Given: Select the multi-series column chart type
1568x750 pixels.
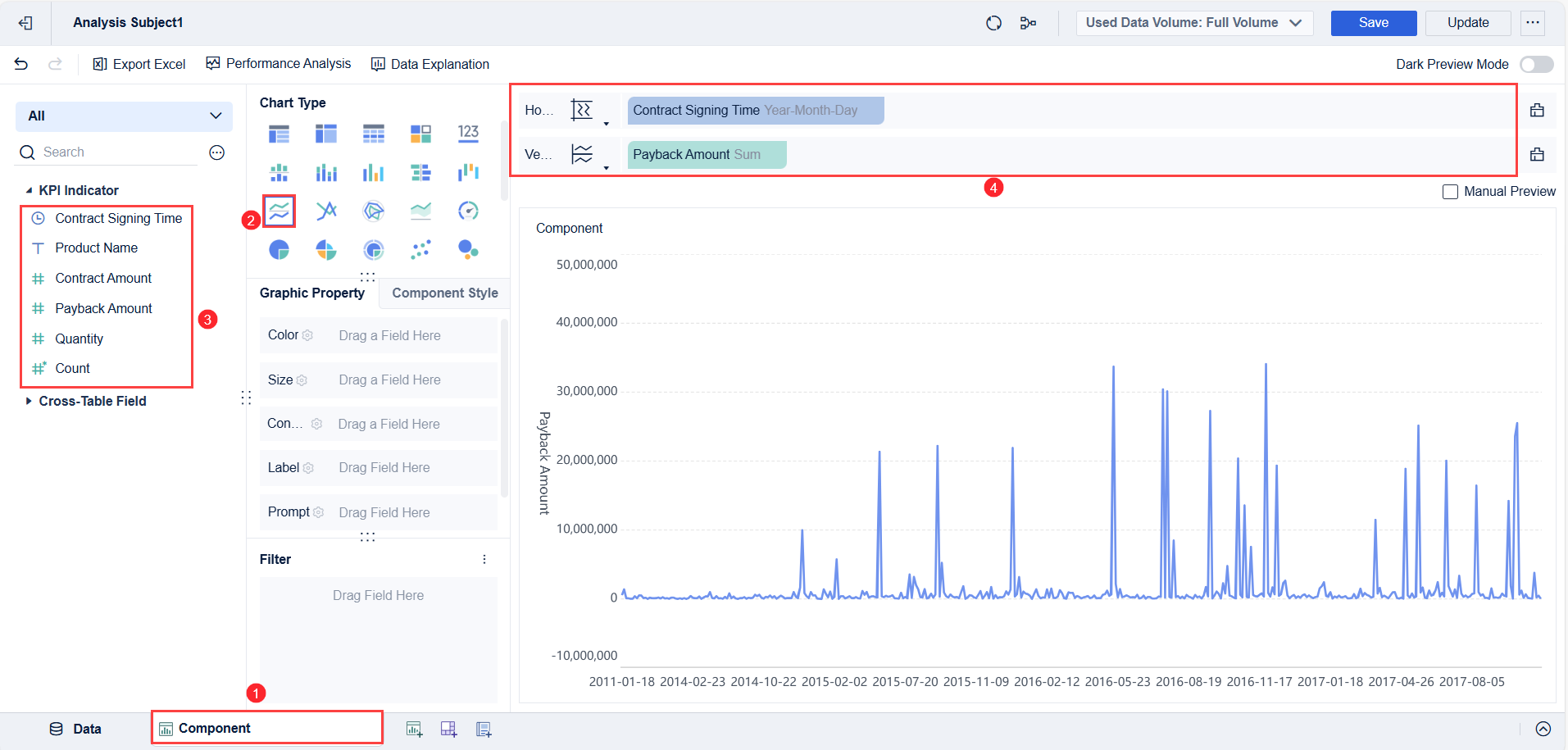Looking at the screenshot, I should (x=374, y=172).
